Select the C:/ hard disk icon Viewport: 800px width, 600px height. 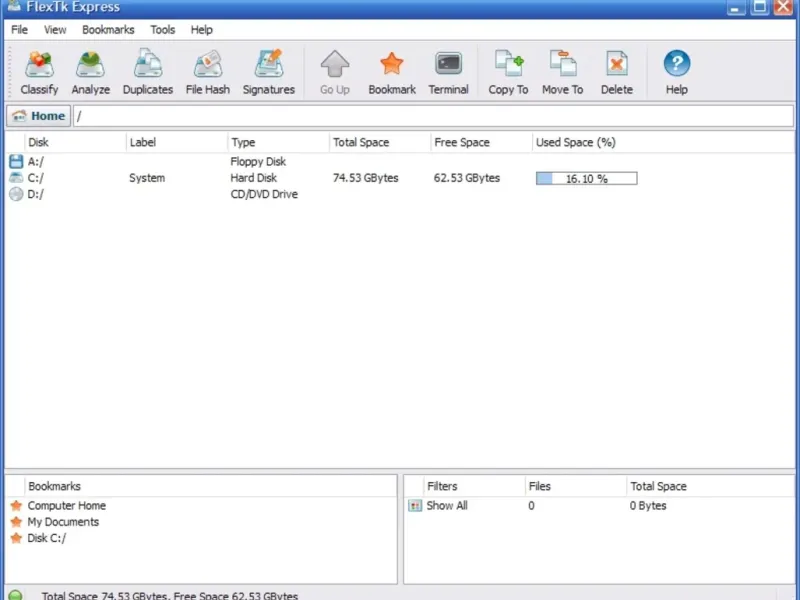pyautogui.click(x=16, y=178)
